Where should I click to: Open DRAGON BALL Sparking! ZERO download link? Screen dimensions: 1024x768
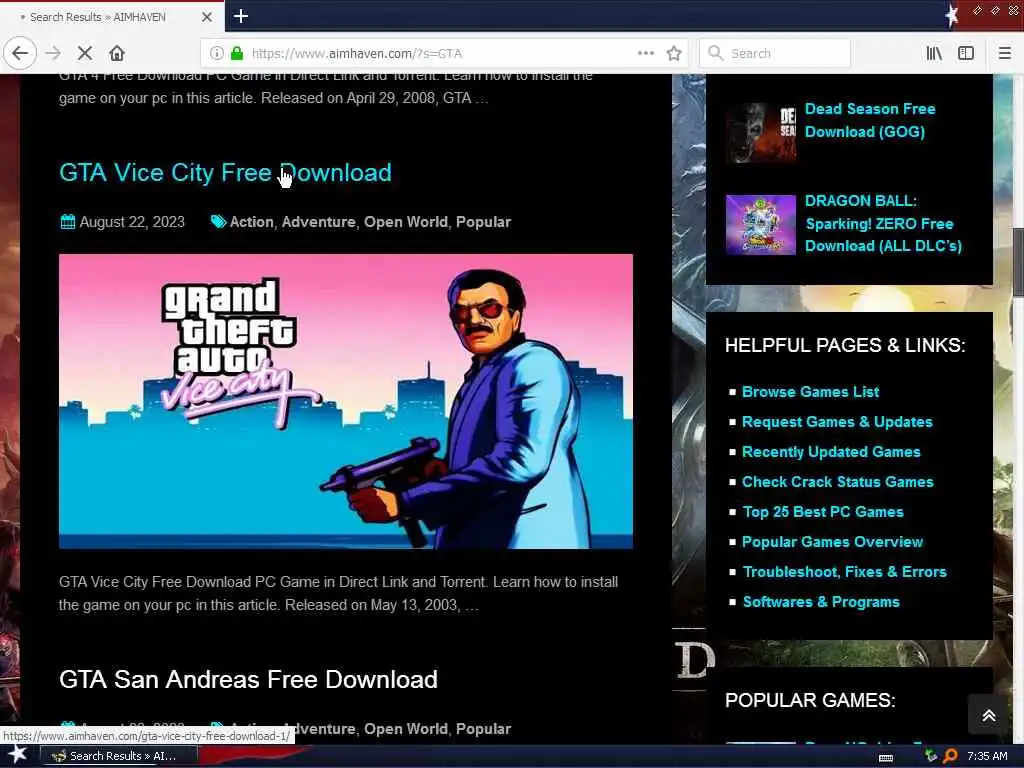[x=883, y=223]
